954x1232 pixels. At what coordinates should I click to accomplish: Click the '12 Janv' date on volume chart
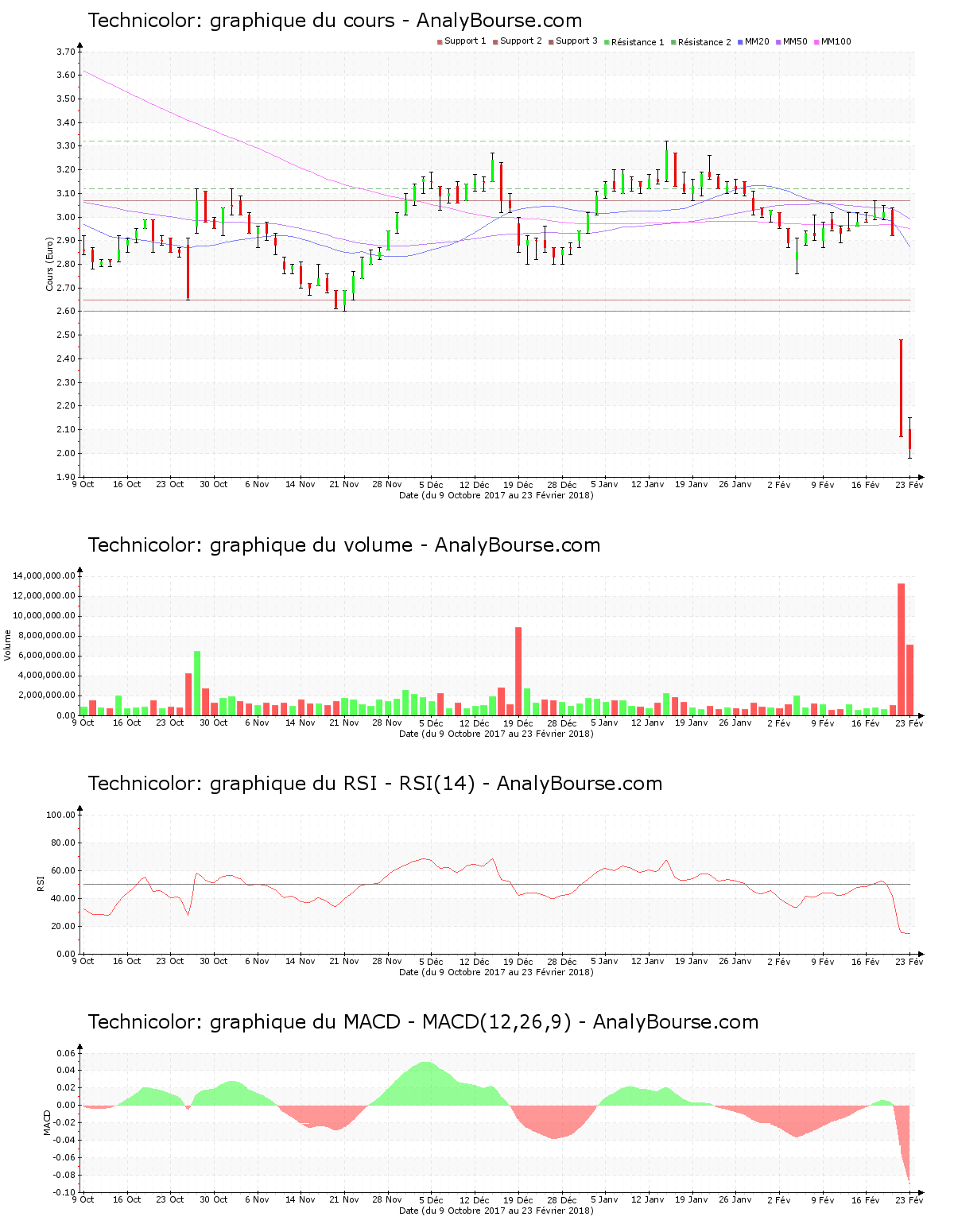pos(648,723)
